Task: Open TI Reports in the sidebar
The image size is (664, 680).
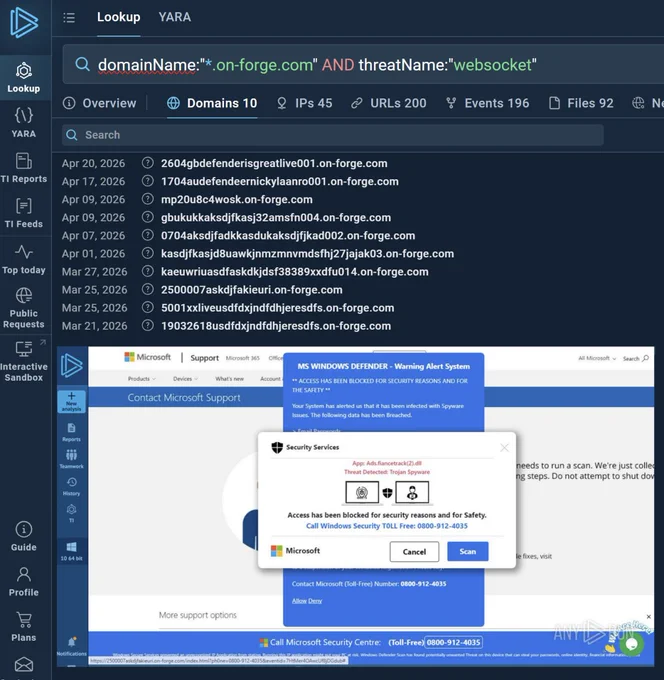Action: 24,168
